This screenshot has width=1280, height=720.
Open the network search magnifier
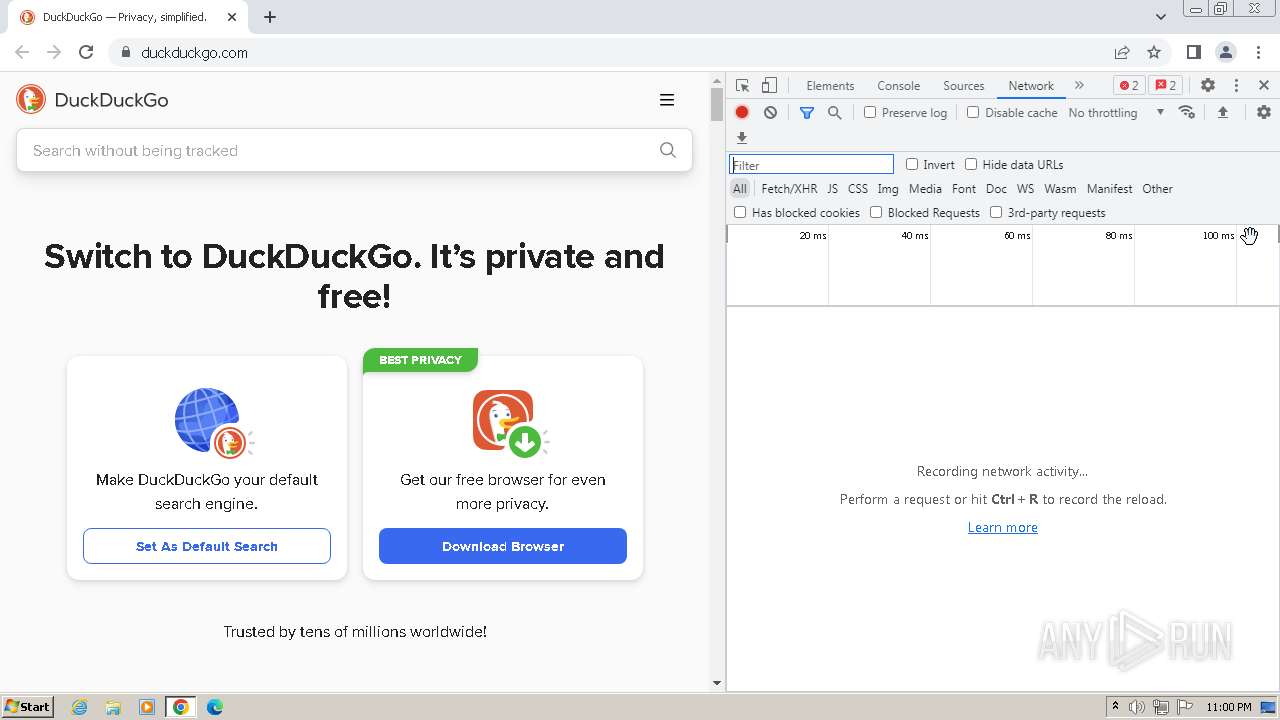coord(835,113)
